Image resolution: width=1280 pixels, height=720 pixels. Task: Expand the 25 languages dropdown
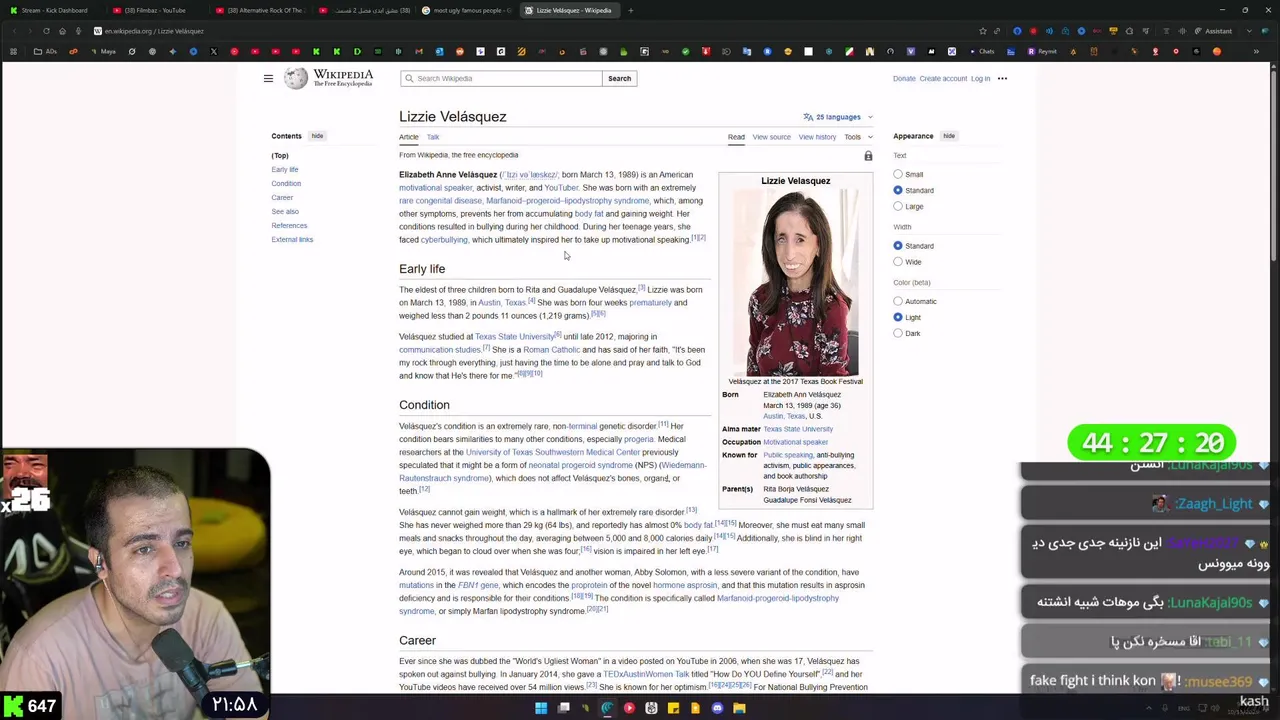(x=838, y=117)
